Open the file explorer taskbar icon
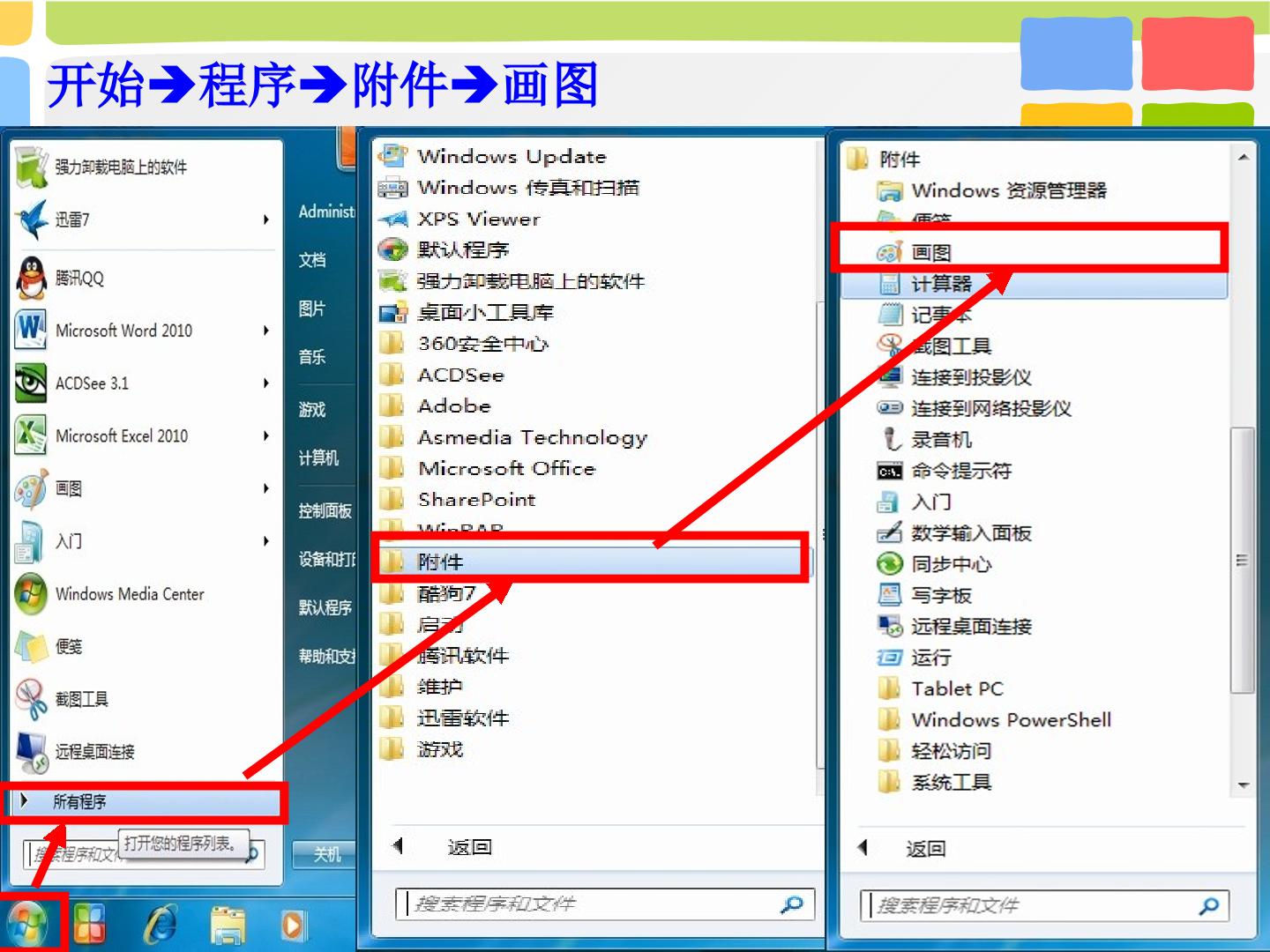Image resolution: width=1270 pixels, height=952 pixels. (228, 926)
